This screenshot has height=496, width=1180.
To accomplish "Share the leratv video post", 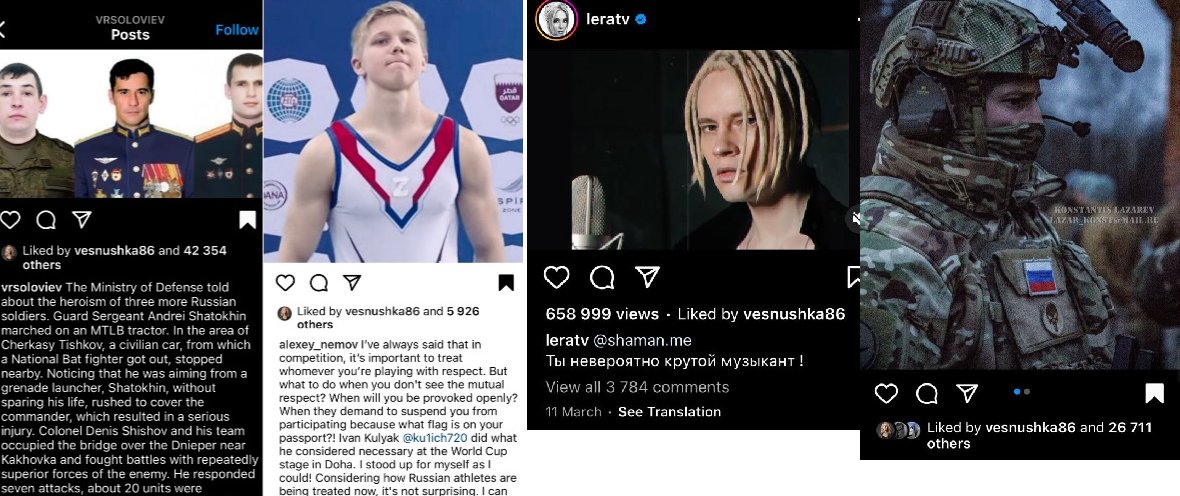I will tap(648, 277).
